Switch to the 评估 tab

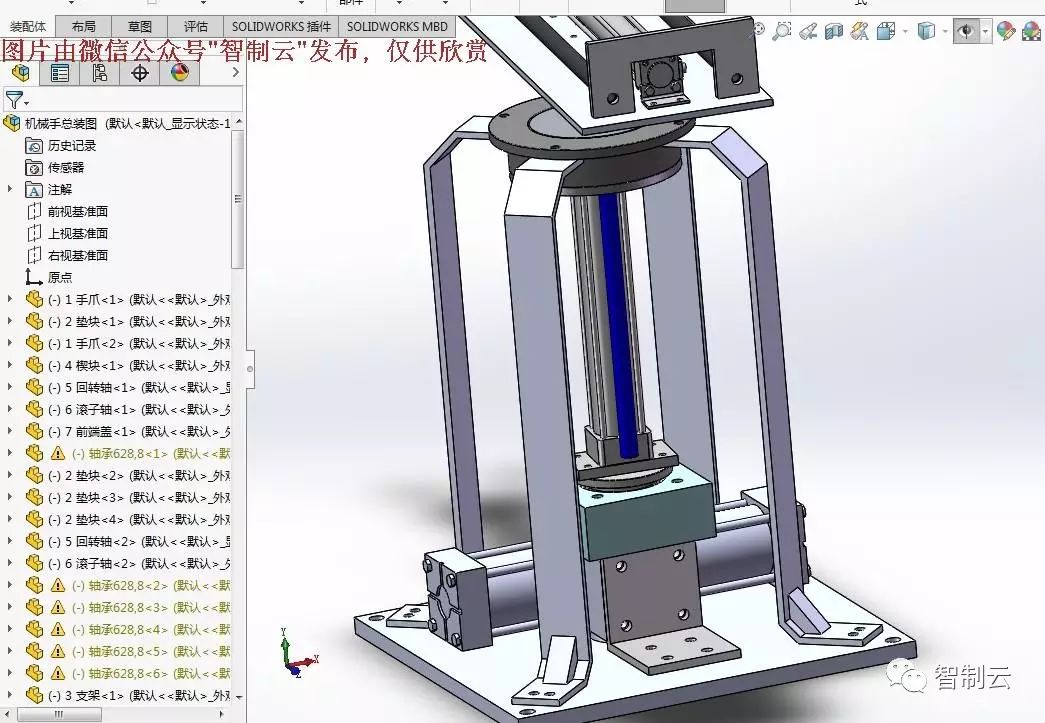click(196, 27)
